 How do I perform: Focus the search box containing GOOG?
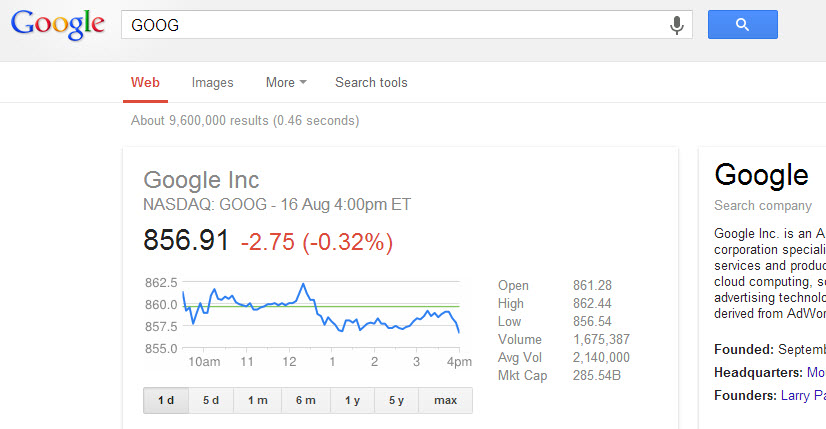[x=390, y=25]
